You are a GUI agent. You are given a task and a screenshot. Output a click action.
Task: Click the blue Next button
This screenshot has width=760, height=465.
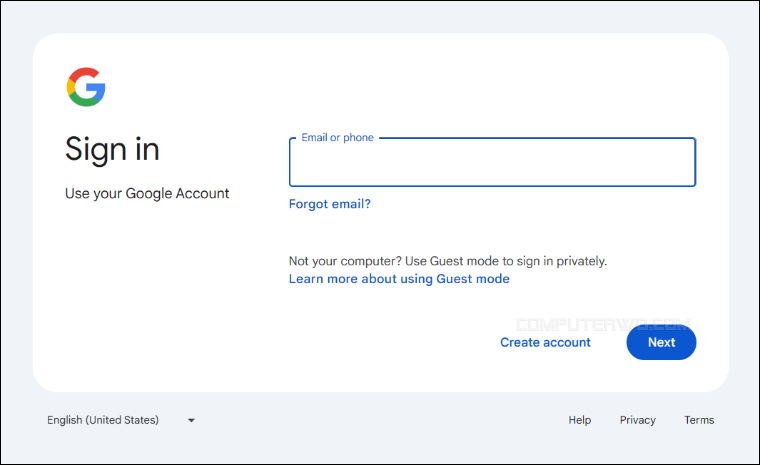pos(661,342)
